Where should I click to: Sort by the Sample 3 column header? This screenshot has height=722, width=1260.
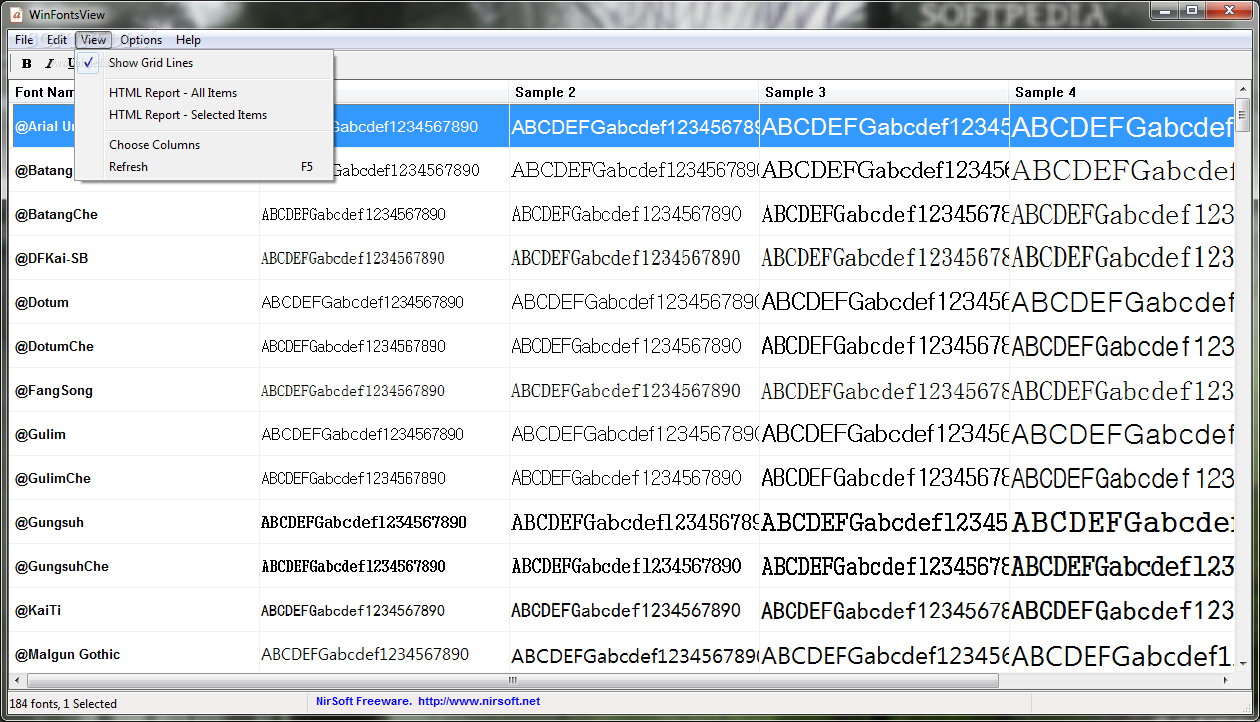point(884,92)
